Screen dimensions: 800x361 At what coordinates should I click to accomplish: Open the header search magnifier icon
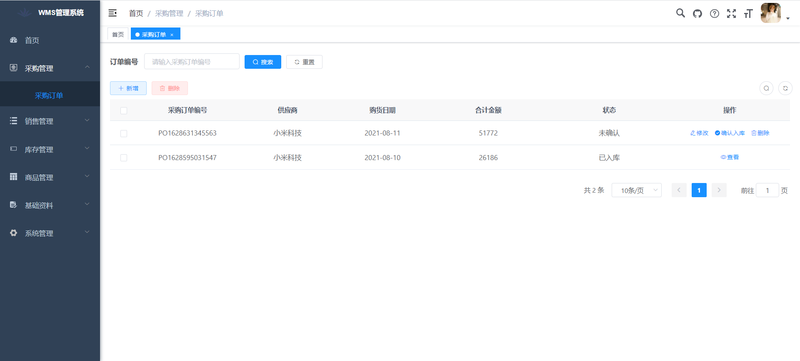(680, 13)
